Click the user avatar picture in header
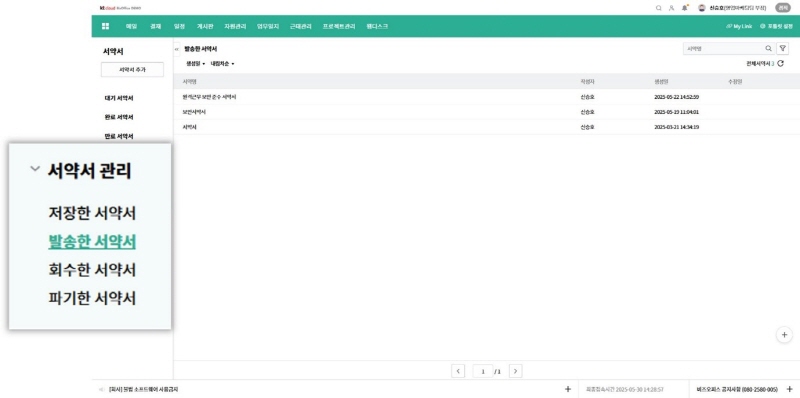The image size is (800, 398). tap(702, 8)
